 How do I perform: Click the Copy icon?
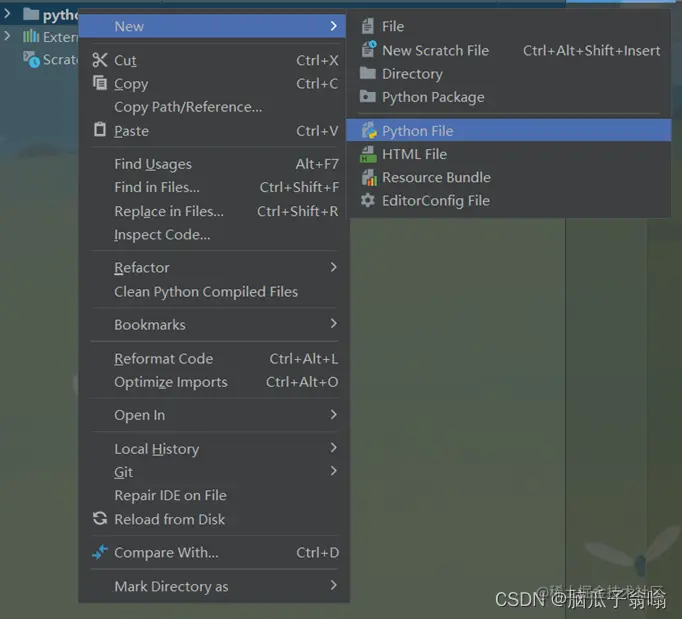pyautogui.click(x=100, y=83)
